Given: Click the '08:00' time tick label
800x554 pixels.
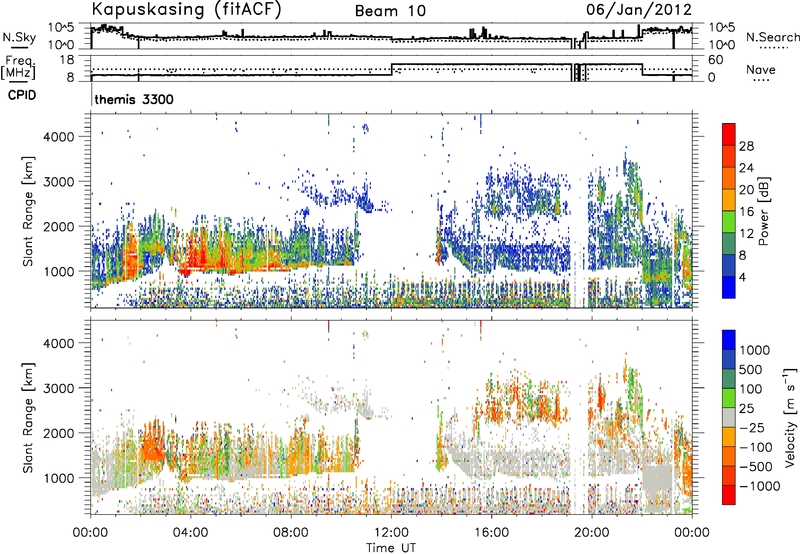Looking at the screenshot, I should click(291, 533).
